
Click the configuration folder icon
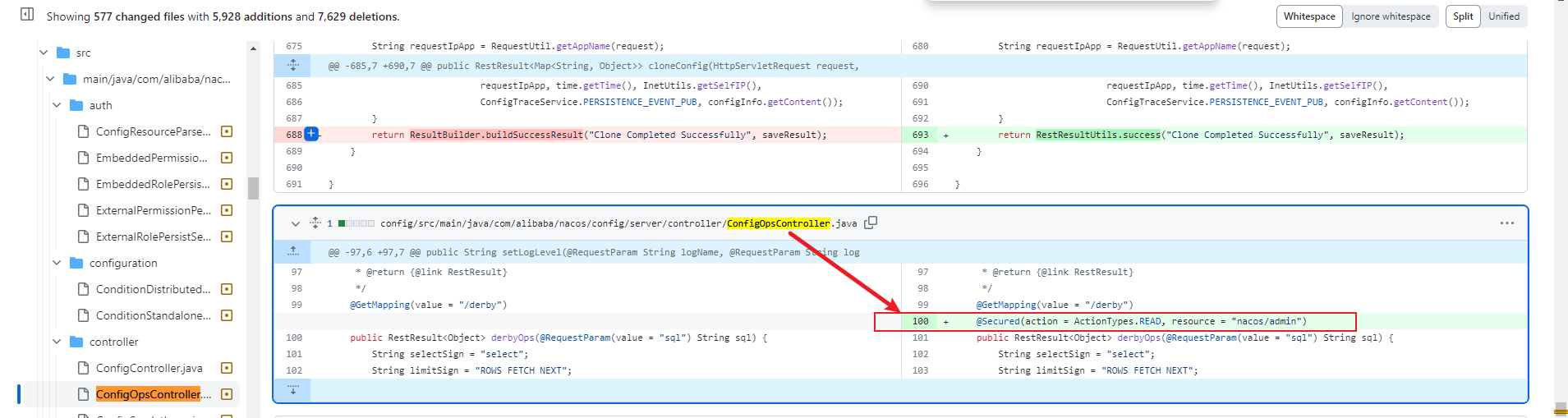(x=76, y=263)
